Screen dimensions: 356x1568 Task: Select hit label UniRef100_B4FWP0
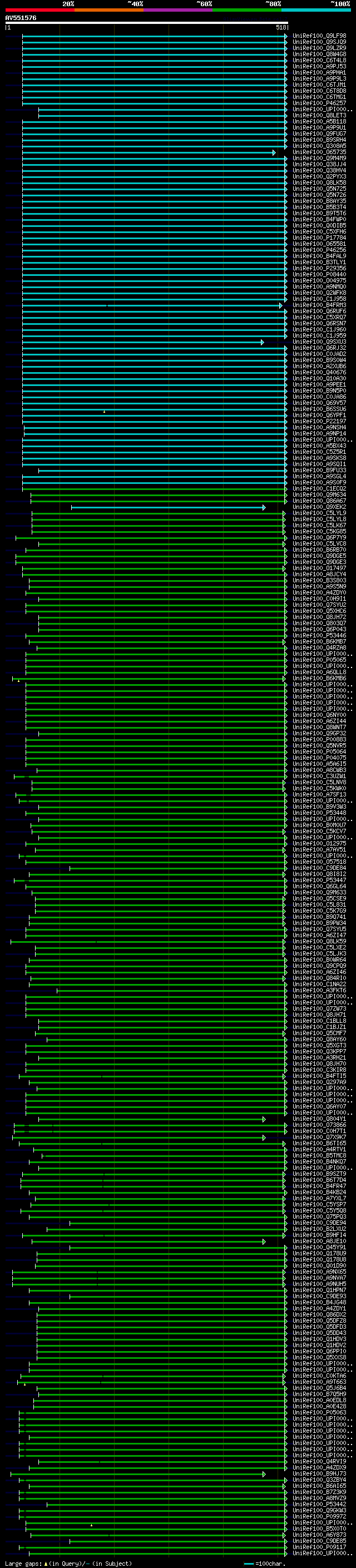(x=319, y=219)
